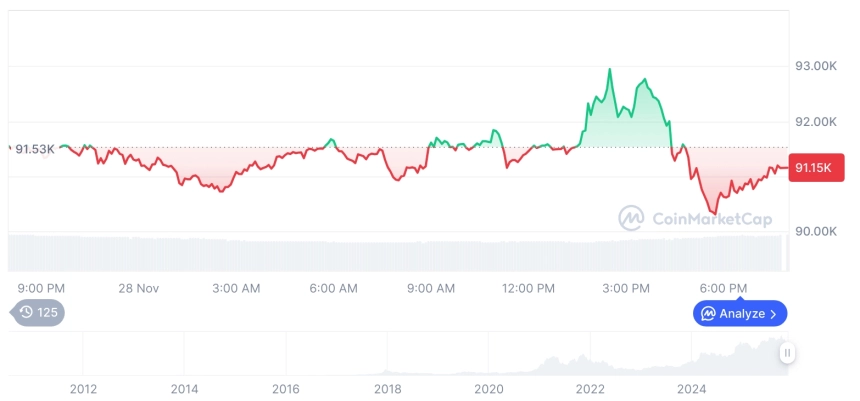Click the 93.00K price axis label
This screenshot has height=401, width=860.
[816, 66]
